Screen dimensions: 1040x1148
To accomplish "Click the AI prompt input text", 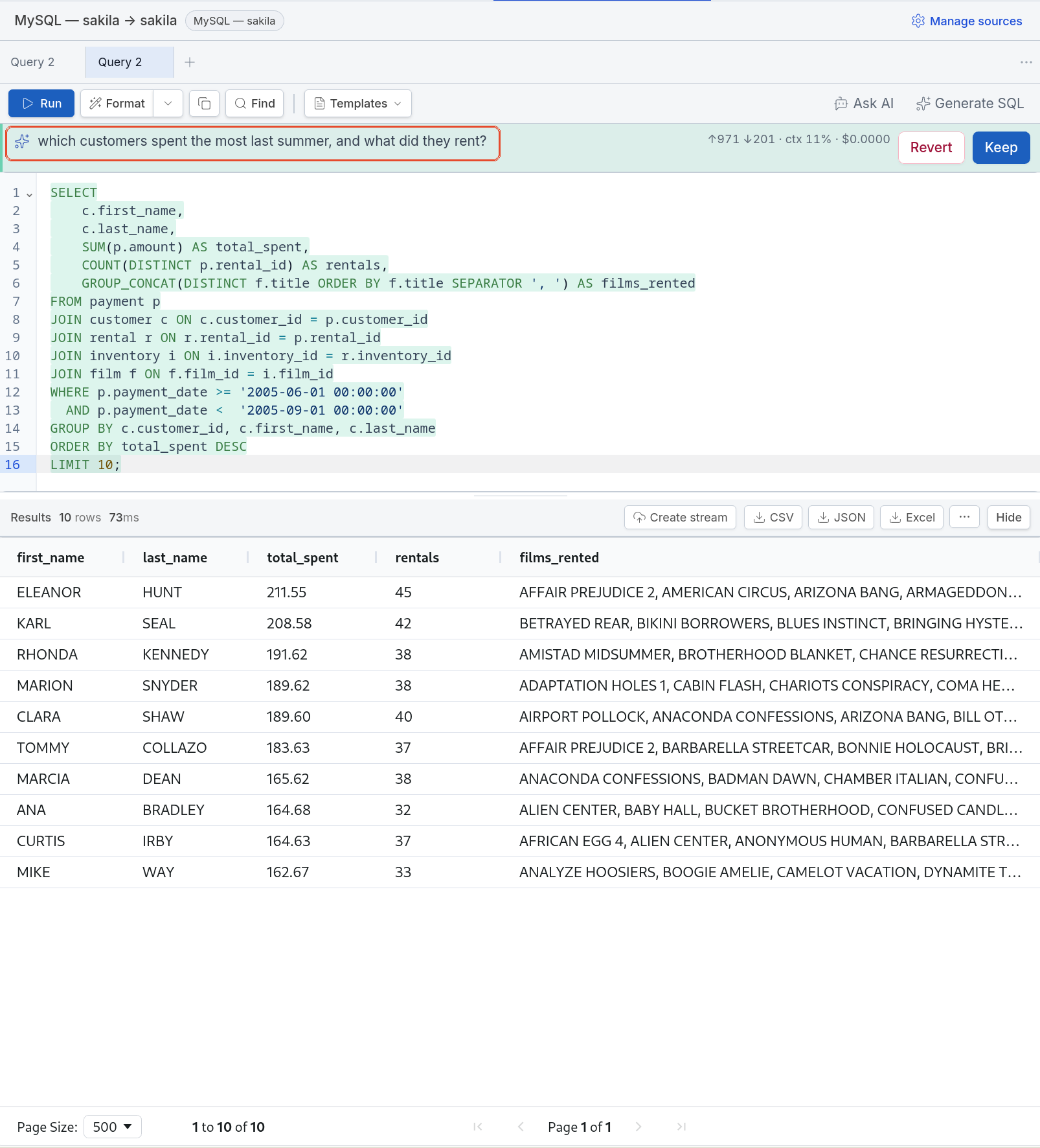I will pos(262,141).
